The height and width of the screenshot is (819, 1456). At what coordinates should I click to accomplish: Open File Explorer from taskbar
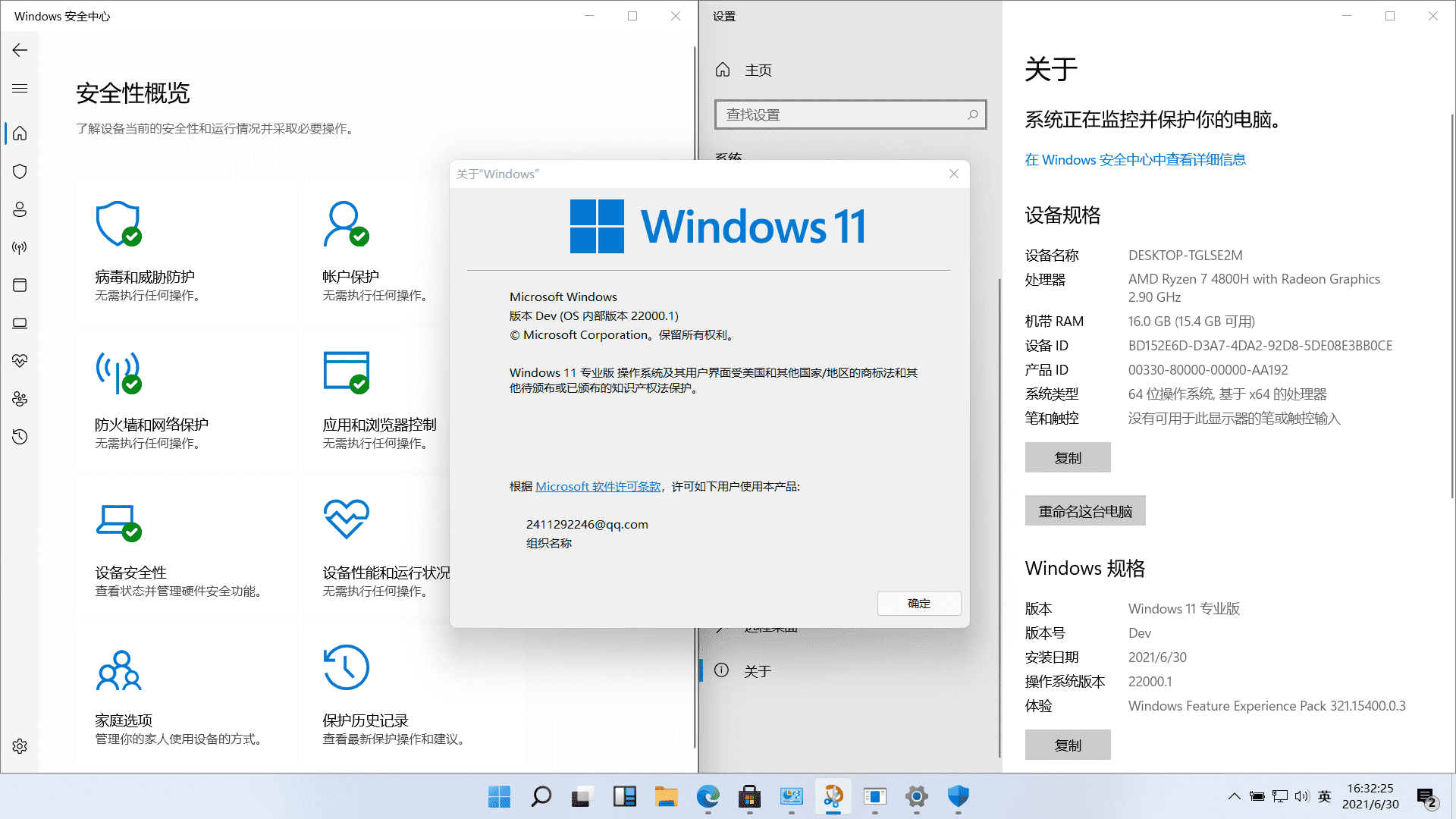click(666, 796)
